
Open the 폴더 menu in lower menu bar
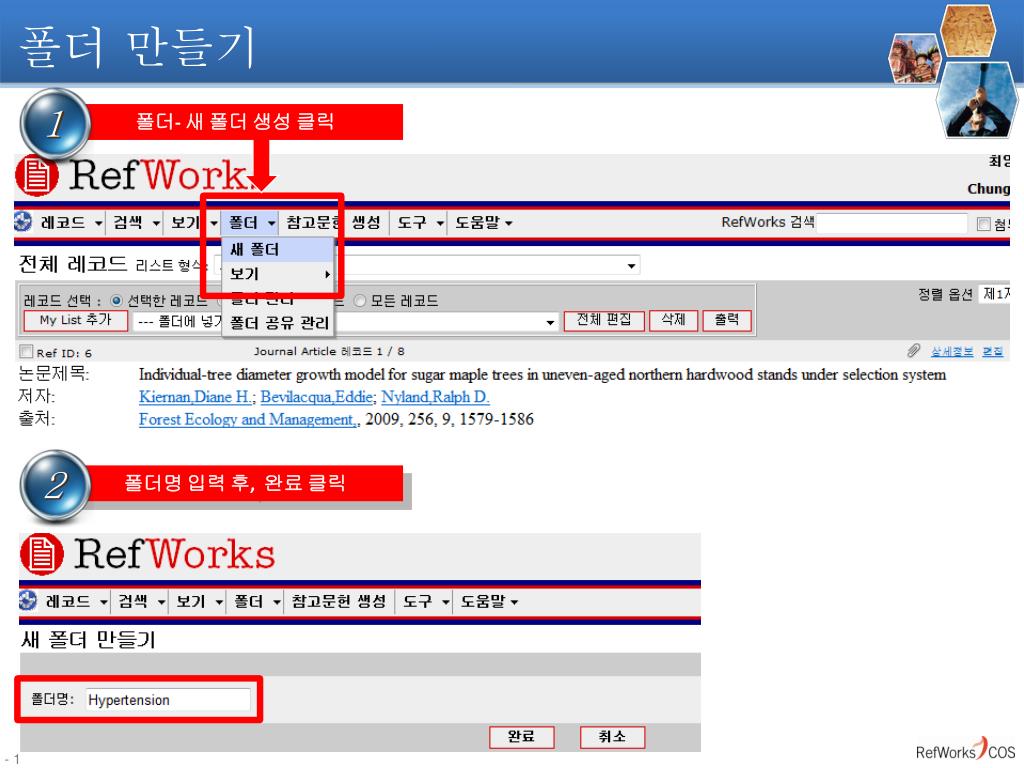(x=257, y=601)
